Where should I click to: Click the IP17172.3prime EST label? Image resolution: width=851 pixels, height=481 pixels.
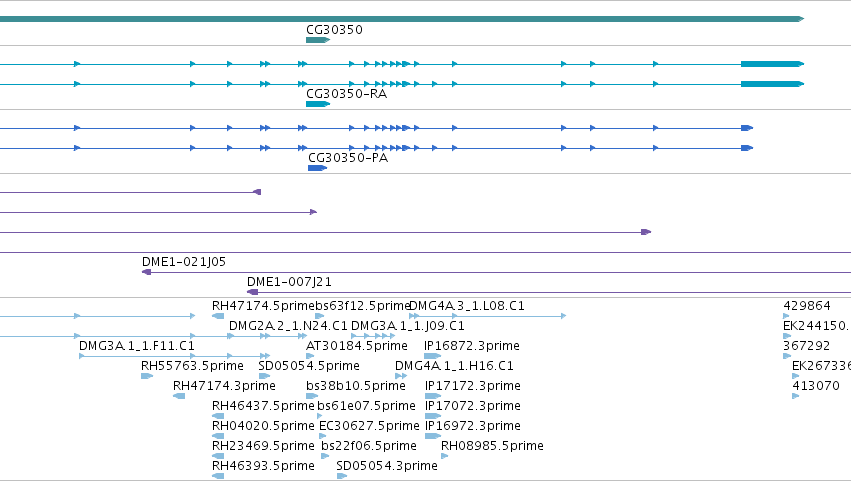(x=473, y=386)
